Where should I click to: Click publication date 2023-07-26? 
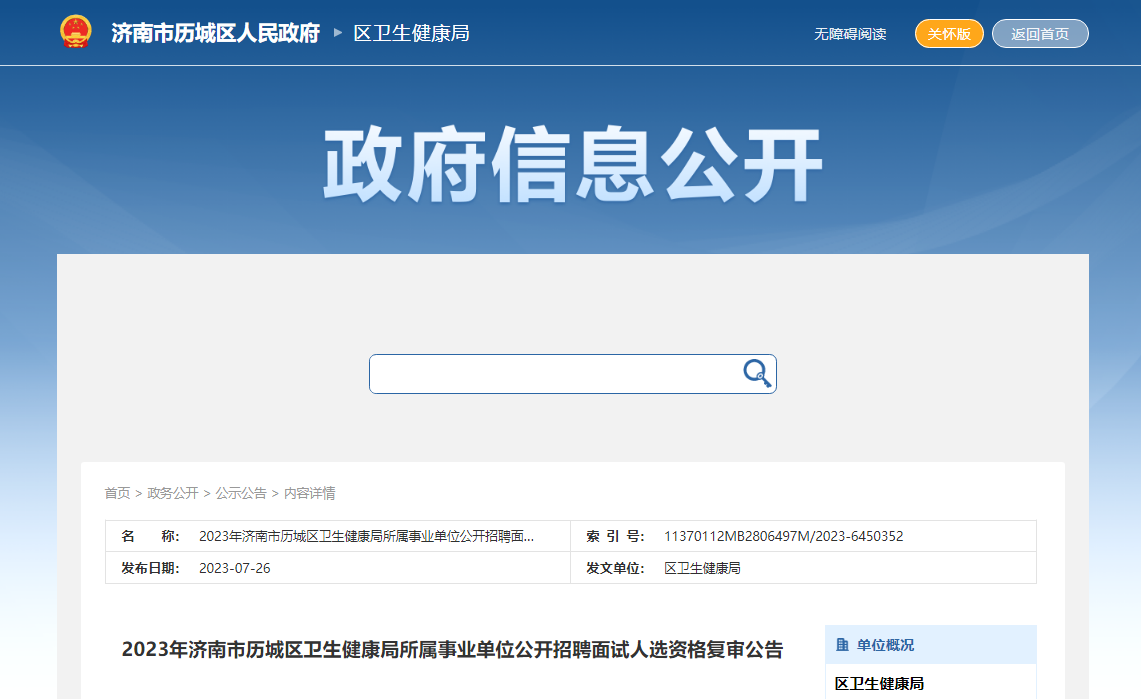pyautogui.click(x=234, y=568)
